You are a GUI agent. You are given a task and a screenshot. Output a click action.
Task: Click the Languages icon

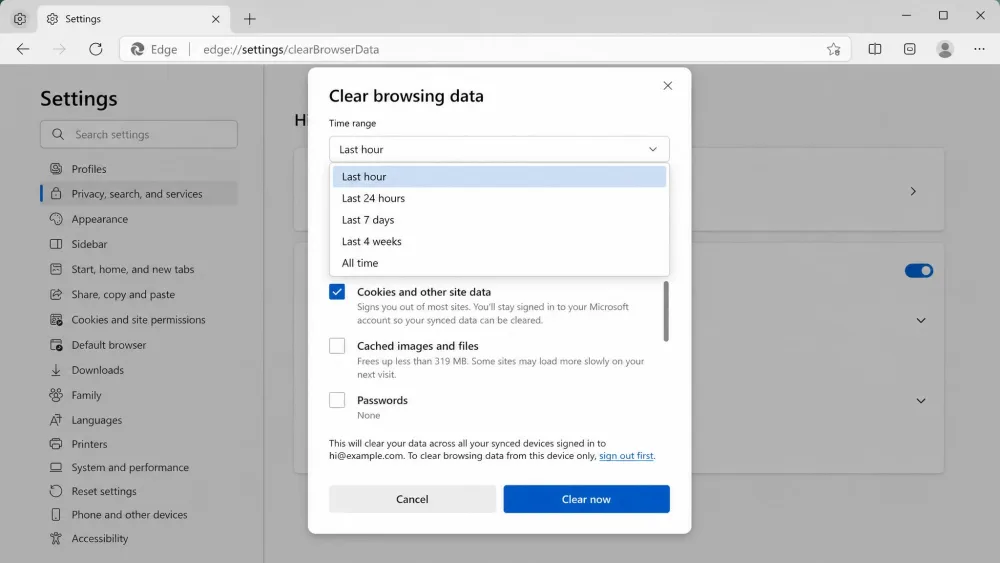[x=56, y=420]
